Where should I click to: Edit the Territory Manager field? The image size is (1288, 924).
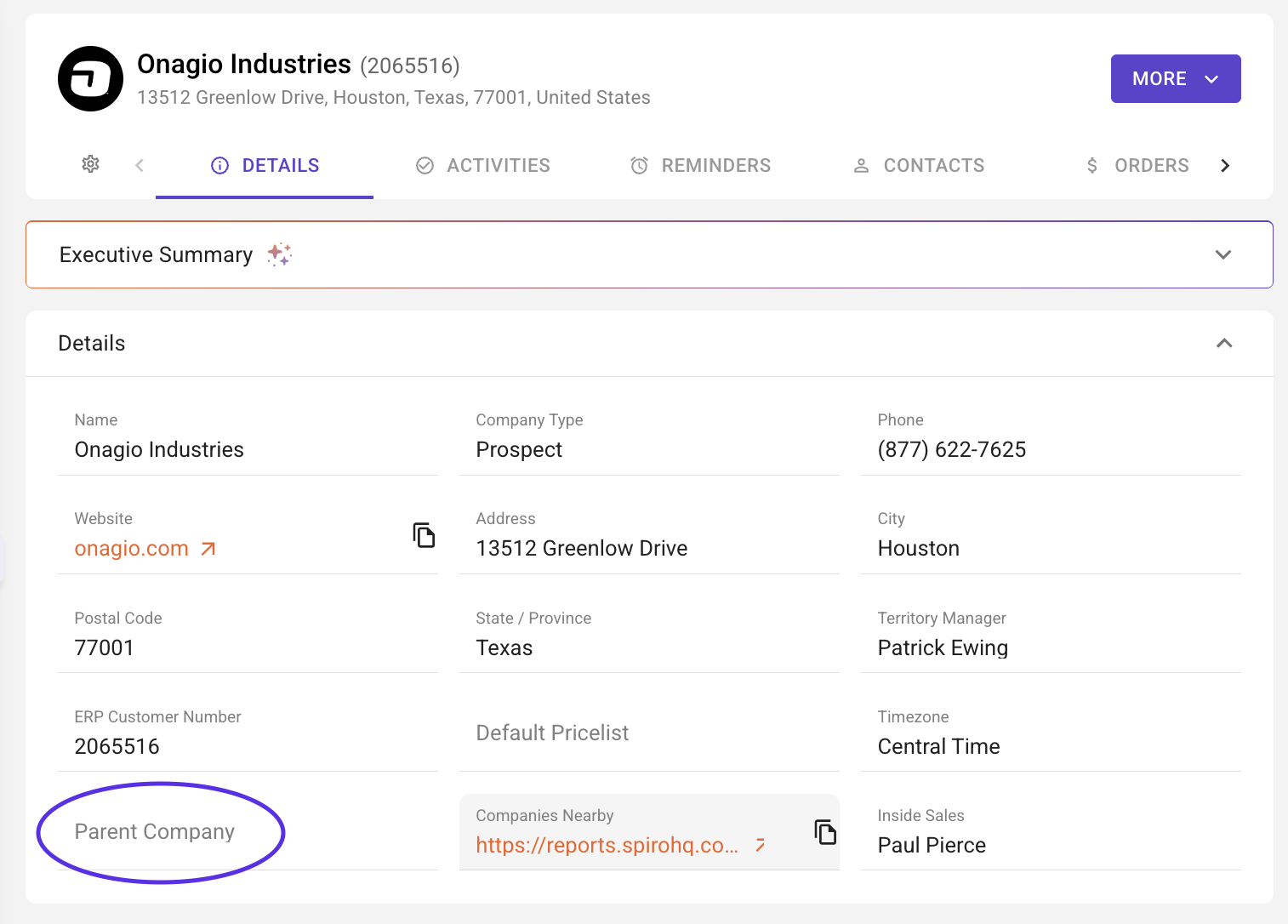tap(943, 648)
